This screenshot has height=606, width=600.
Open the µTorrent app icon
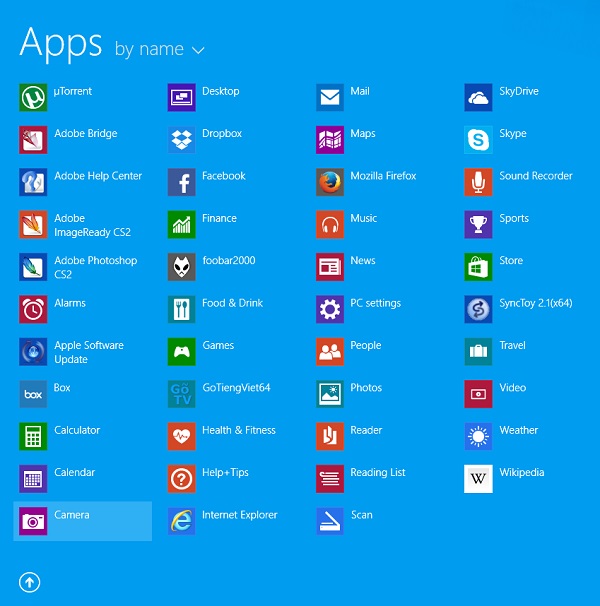click(33, 97)
